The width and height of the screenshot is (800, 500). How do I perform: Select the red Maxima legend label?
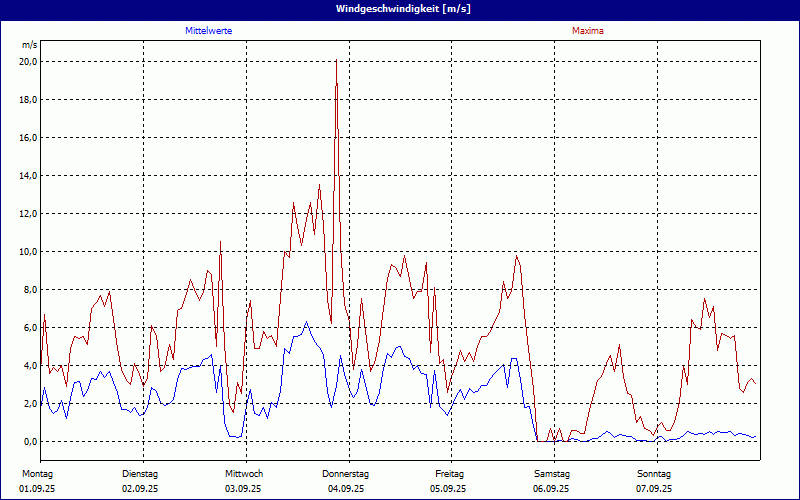(588, 31)
